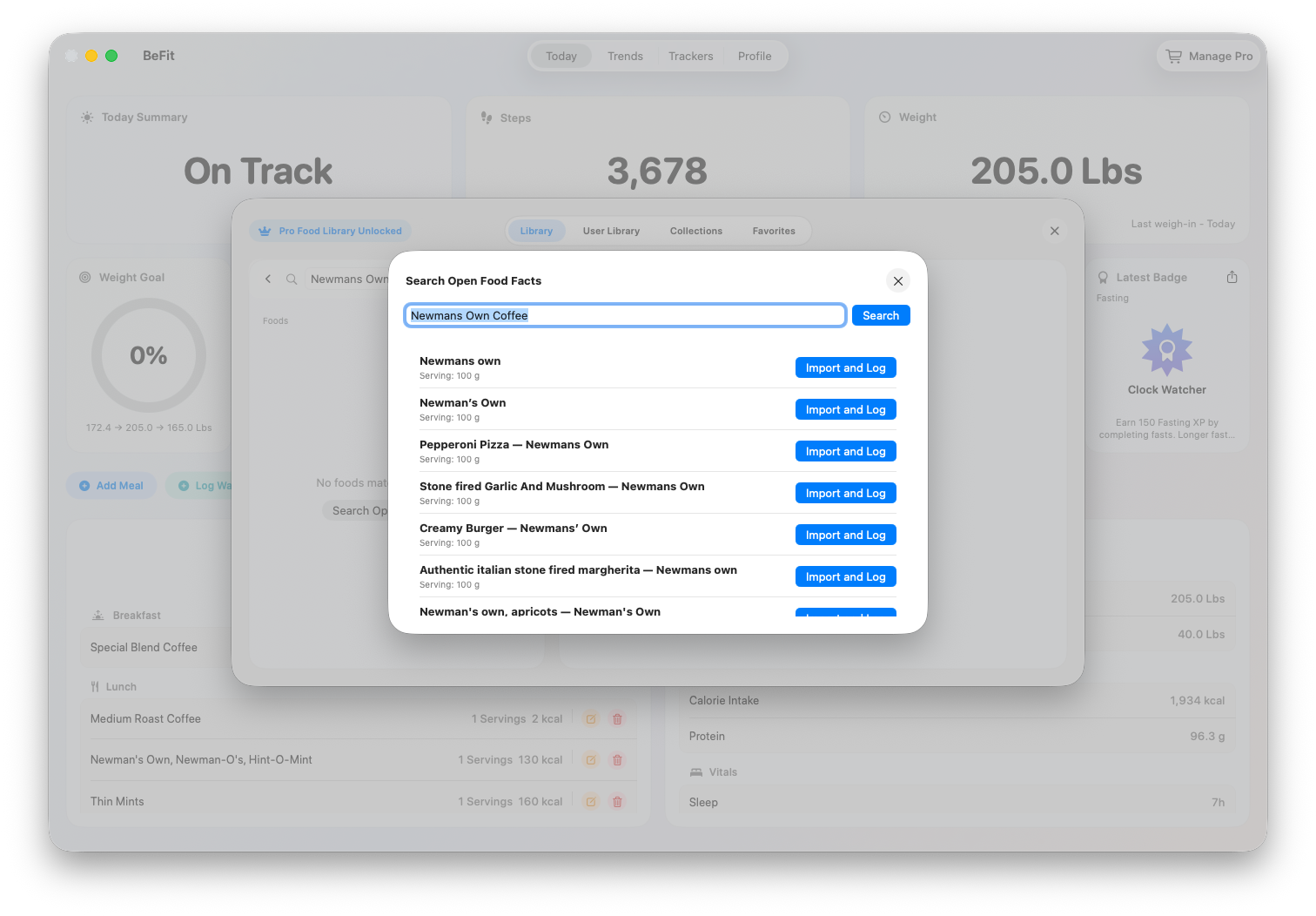The height and width of the screenshot is (916, 1316).
Task: Import and Log 'Newman's Own' item
Action: pos(846,409)
